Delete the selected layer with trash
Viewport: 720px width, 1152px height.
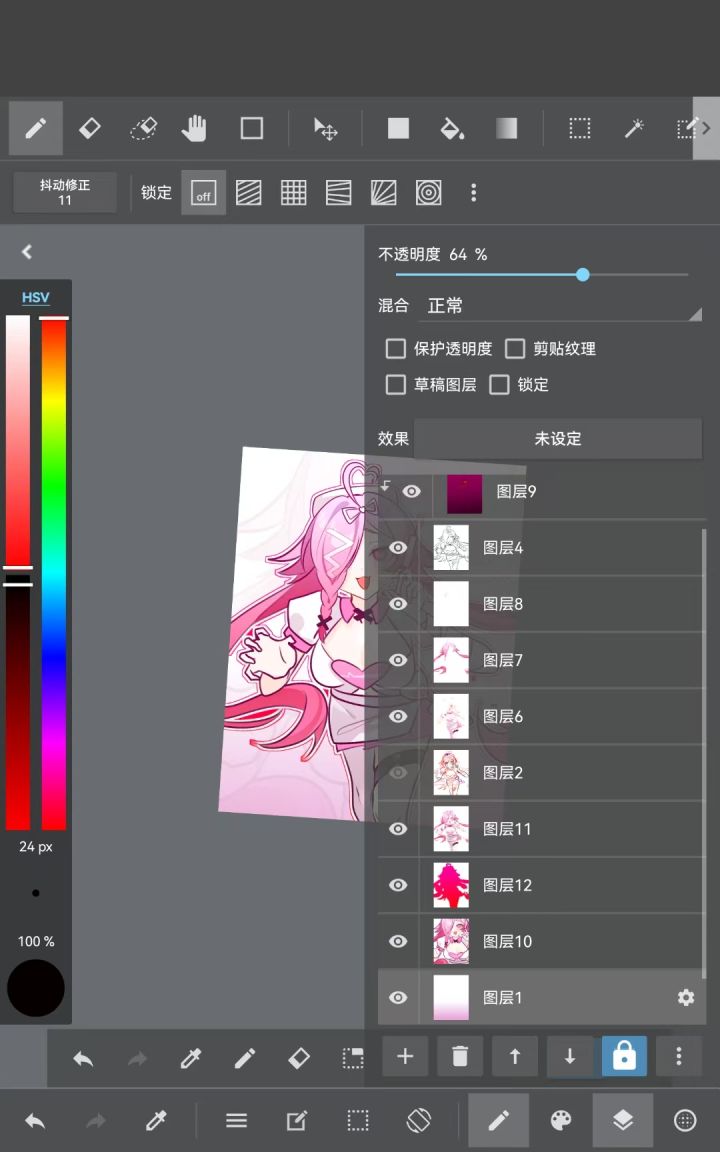(x=460, y=1056)
